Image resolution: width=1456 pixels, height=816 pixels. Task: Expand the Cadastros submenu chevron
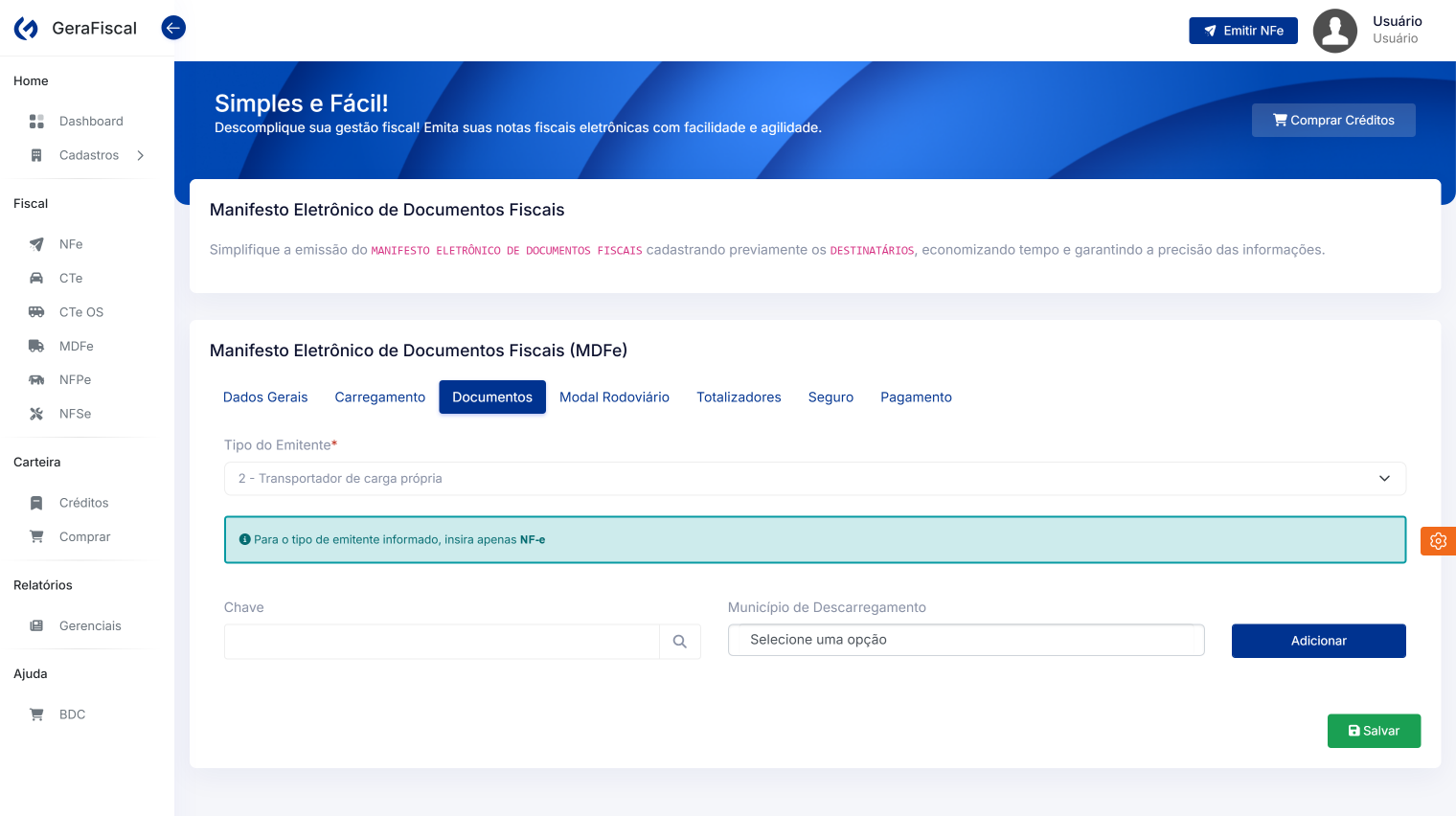(141, 155)
